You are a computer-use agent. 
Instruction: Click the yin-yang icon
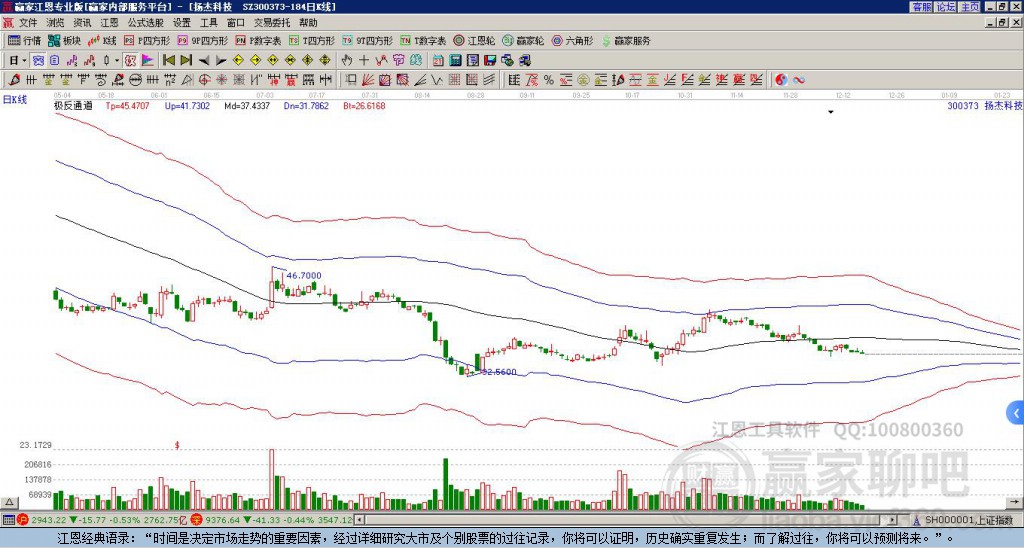(x=781, y=80)
